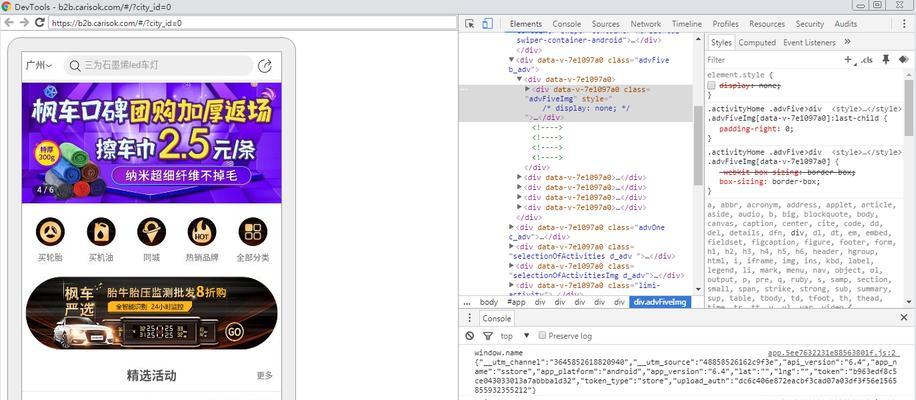Screen dimensions: 916x400
Task: Click the browser back arrow
Action: (x=9, y=22)
